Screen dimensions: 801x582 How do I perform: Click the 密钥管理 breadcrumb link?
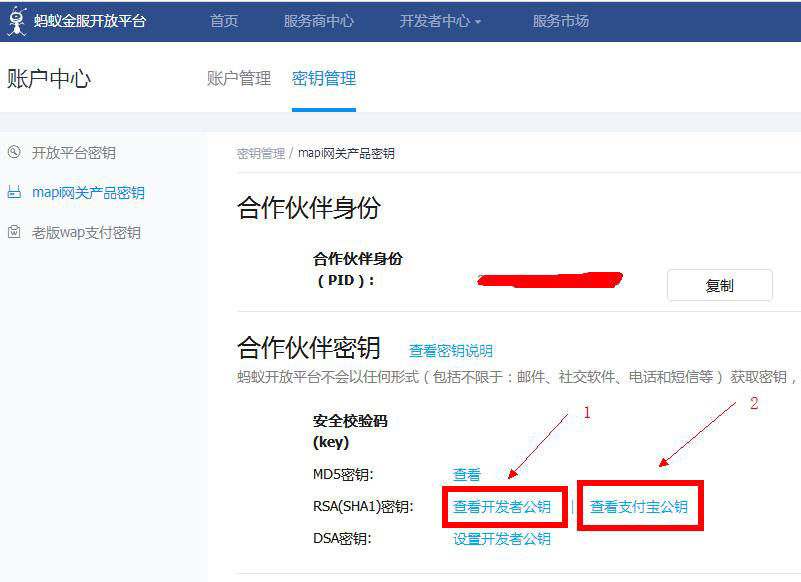261,153
